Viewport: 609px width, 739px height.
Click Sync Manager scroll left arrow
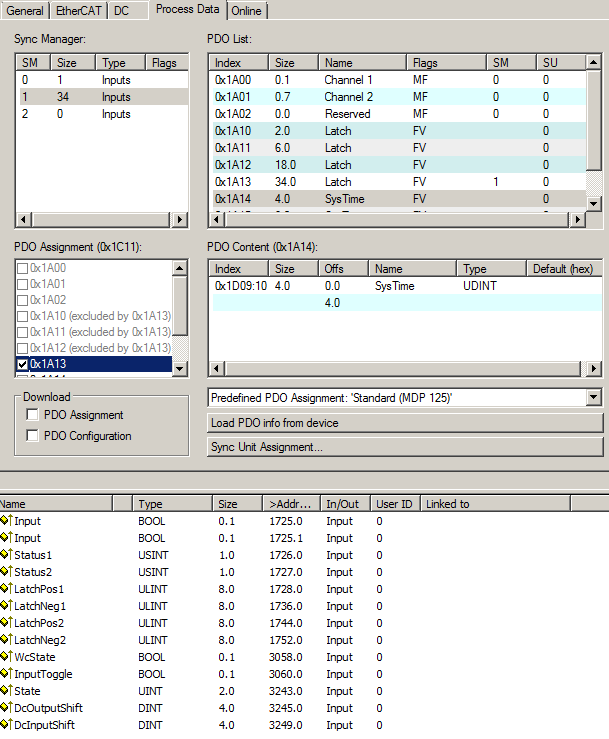pyautogui.click(x=24, y=219)
